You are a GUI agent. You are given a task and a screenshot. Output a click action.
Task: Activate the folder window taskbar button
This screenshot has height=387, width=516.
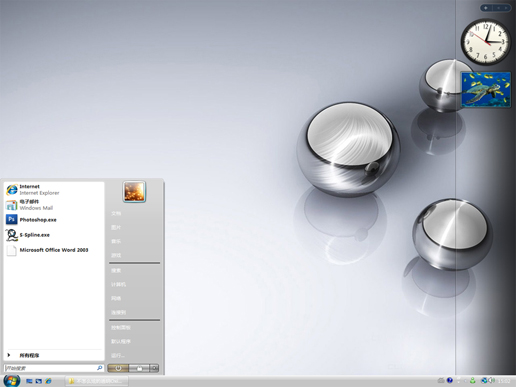coord(97,381)
